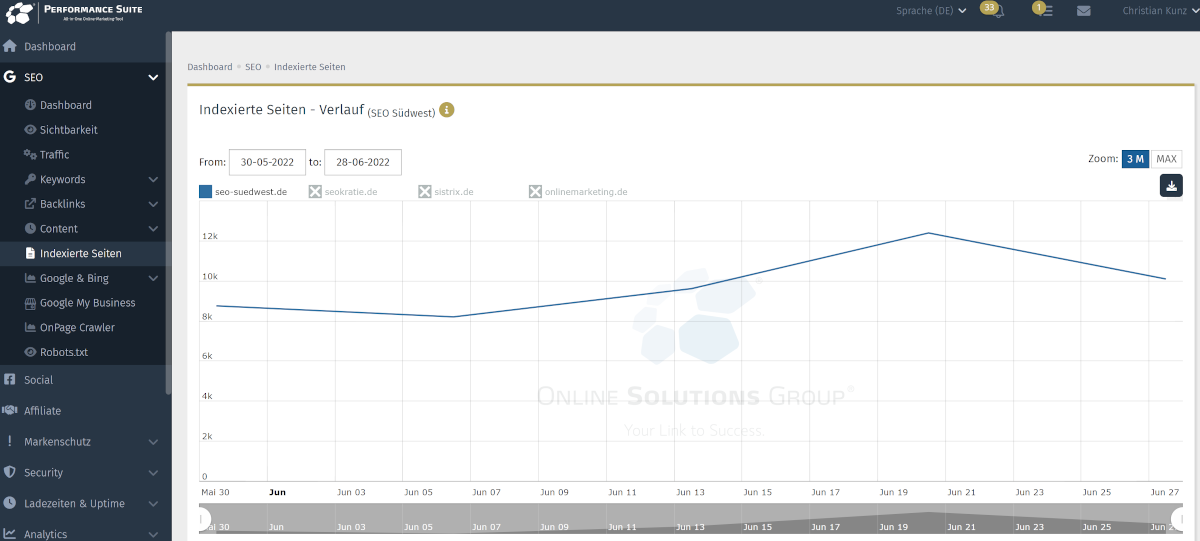This screenshot has height=541, width=1200.
Task: Click the SEO breadcrumb link
Action: (253, 67)
